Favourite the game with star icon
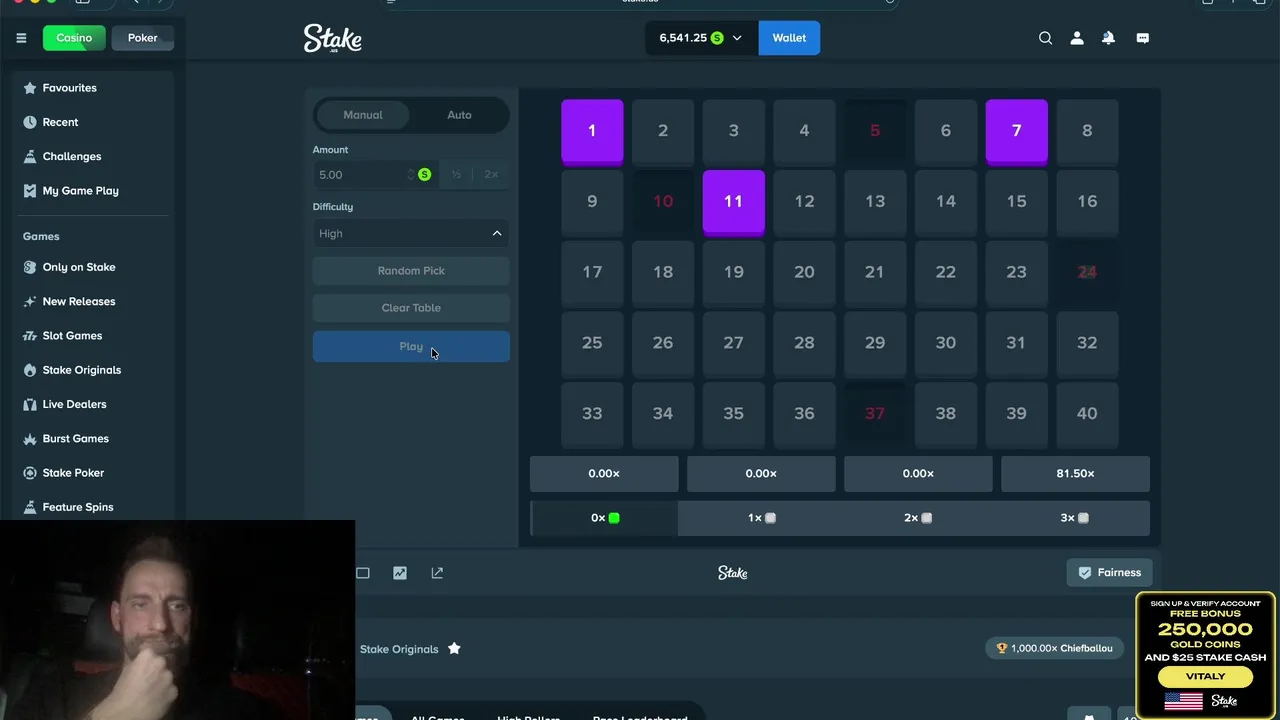The image size is (1280, 720). tap(454, 648)
